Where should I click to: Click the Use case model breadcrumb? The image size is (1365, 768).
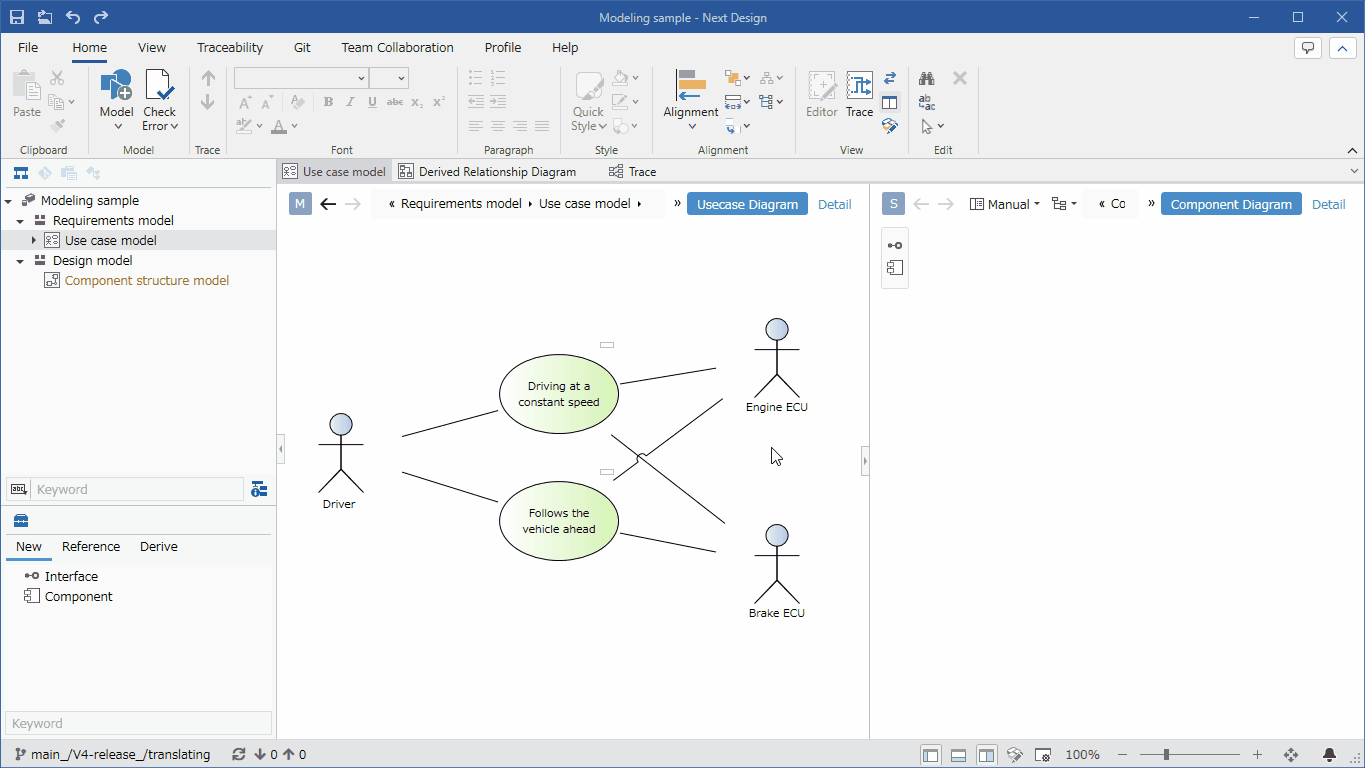click(585, 204)
